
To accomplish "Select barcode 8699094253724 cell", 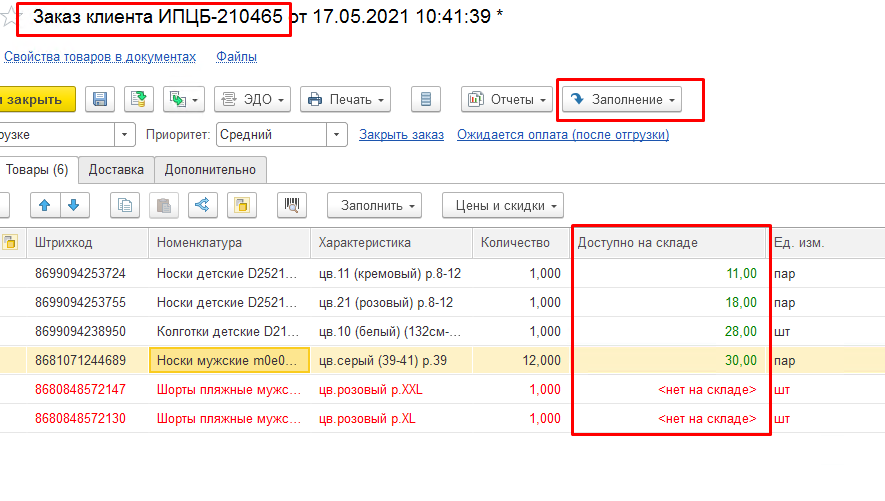I will coord(87,274).
